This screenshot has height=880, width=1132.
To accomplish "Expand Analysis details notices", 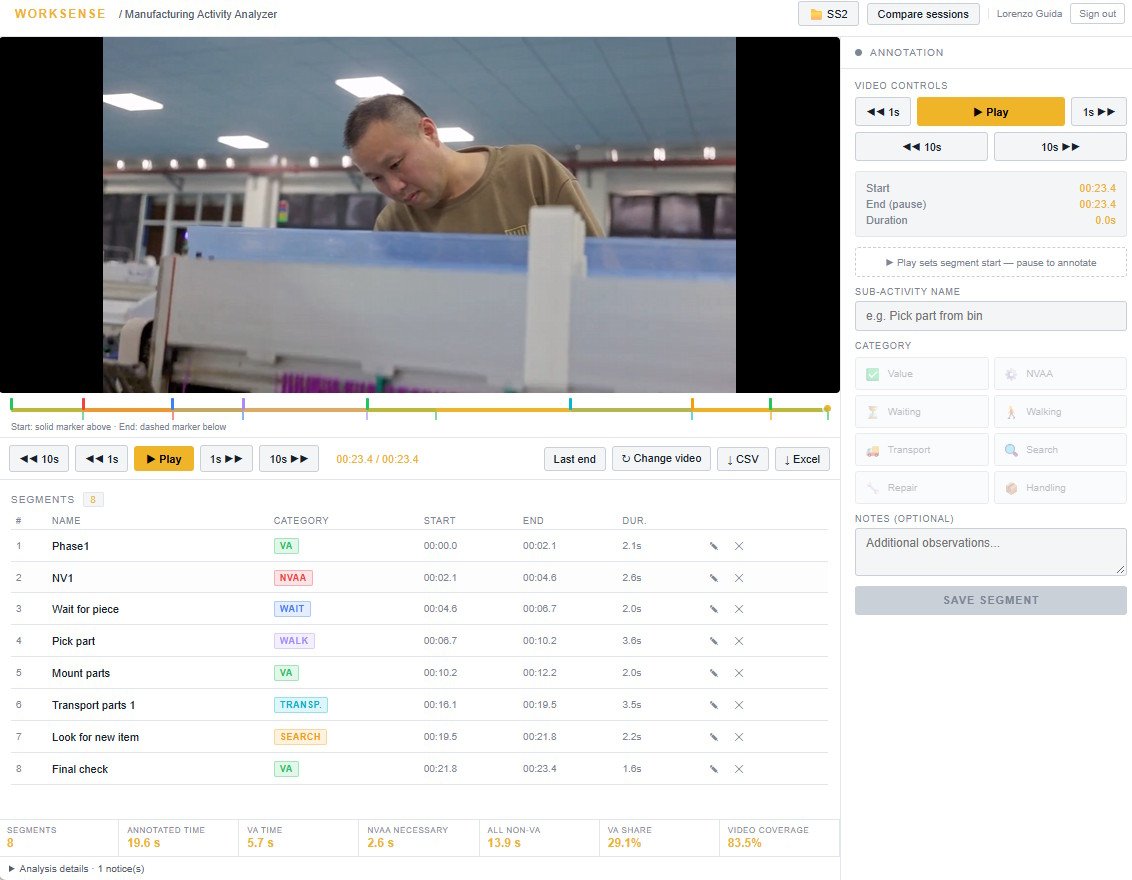I will pos(77,868).
